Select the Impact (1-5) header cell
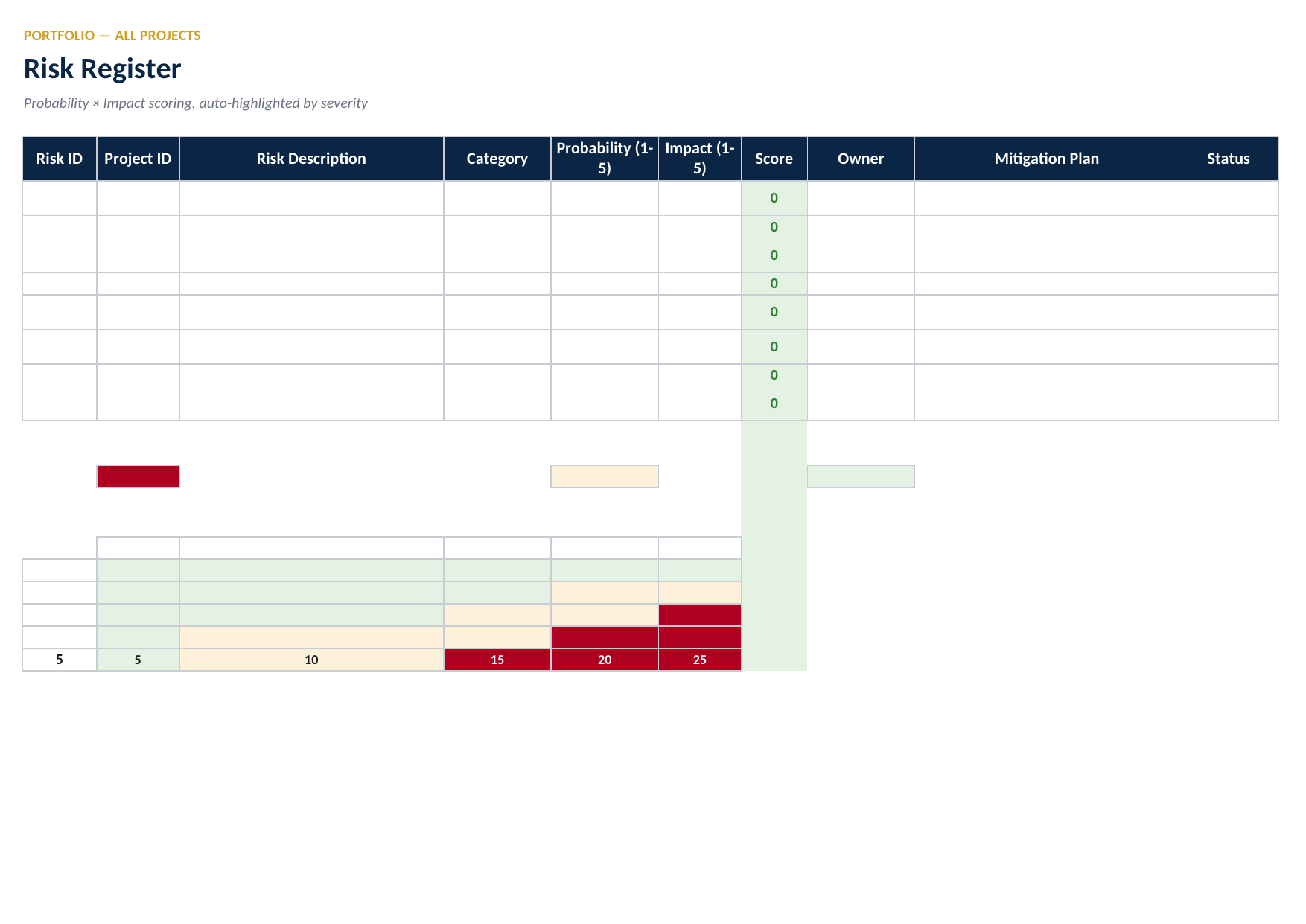 coord(700,159)
